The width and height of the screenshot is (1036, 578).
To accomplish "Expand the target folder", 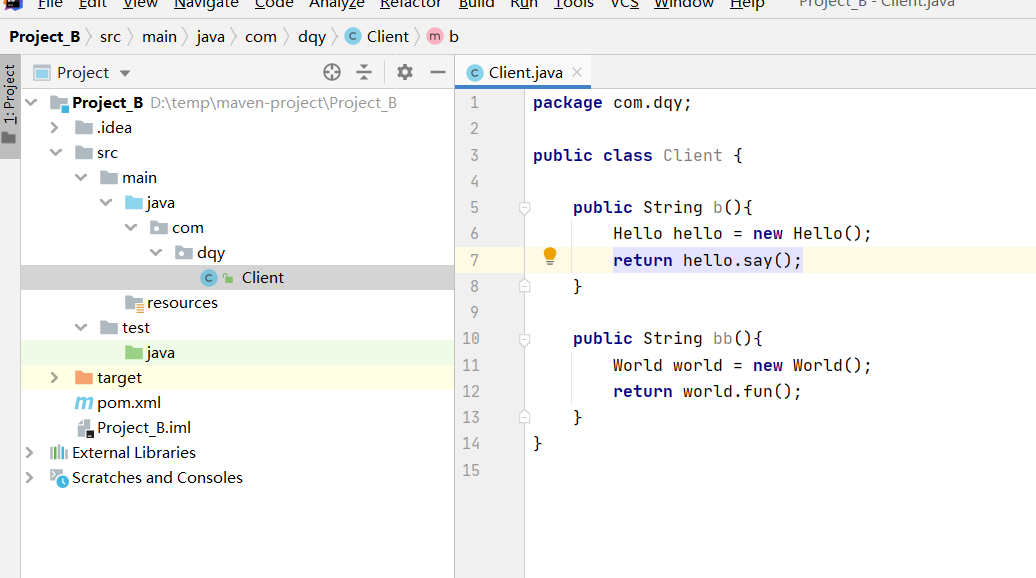I will click(55, 378).
